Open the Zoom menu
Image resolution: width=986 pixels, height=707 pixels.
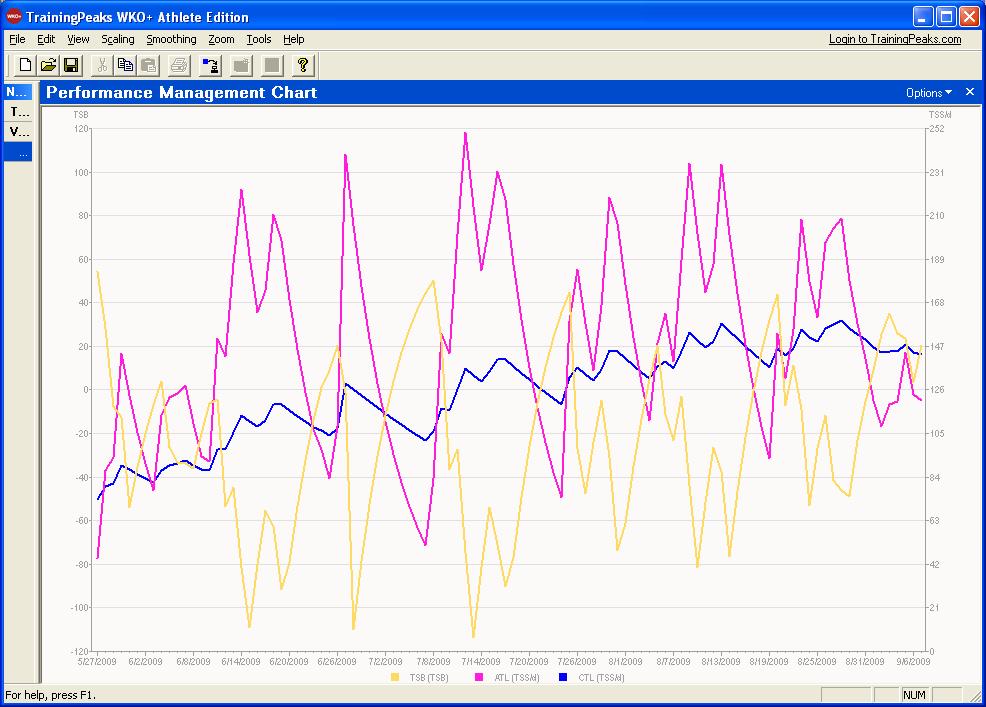tap(221, 39)
